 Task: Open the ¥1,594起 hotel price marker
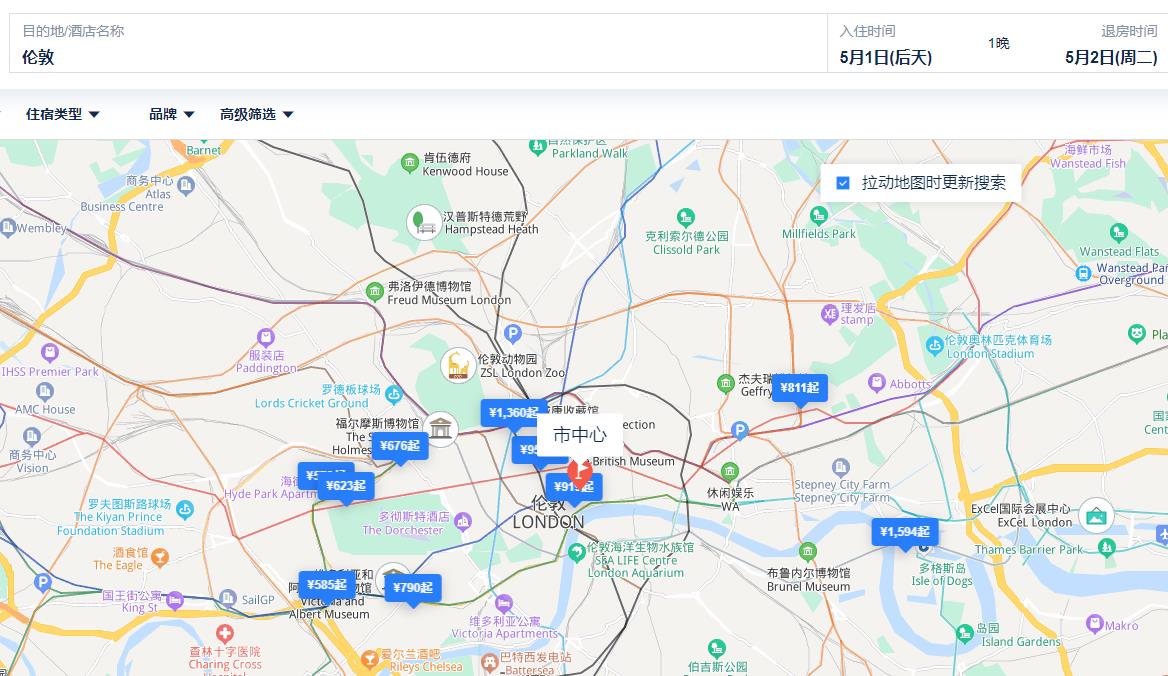(x=904, y=532)
